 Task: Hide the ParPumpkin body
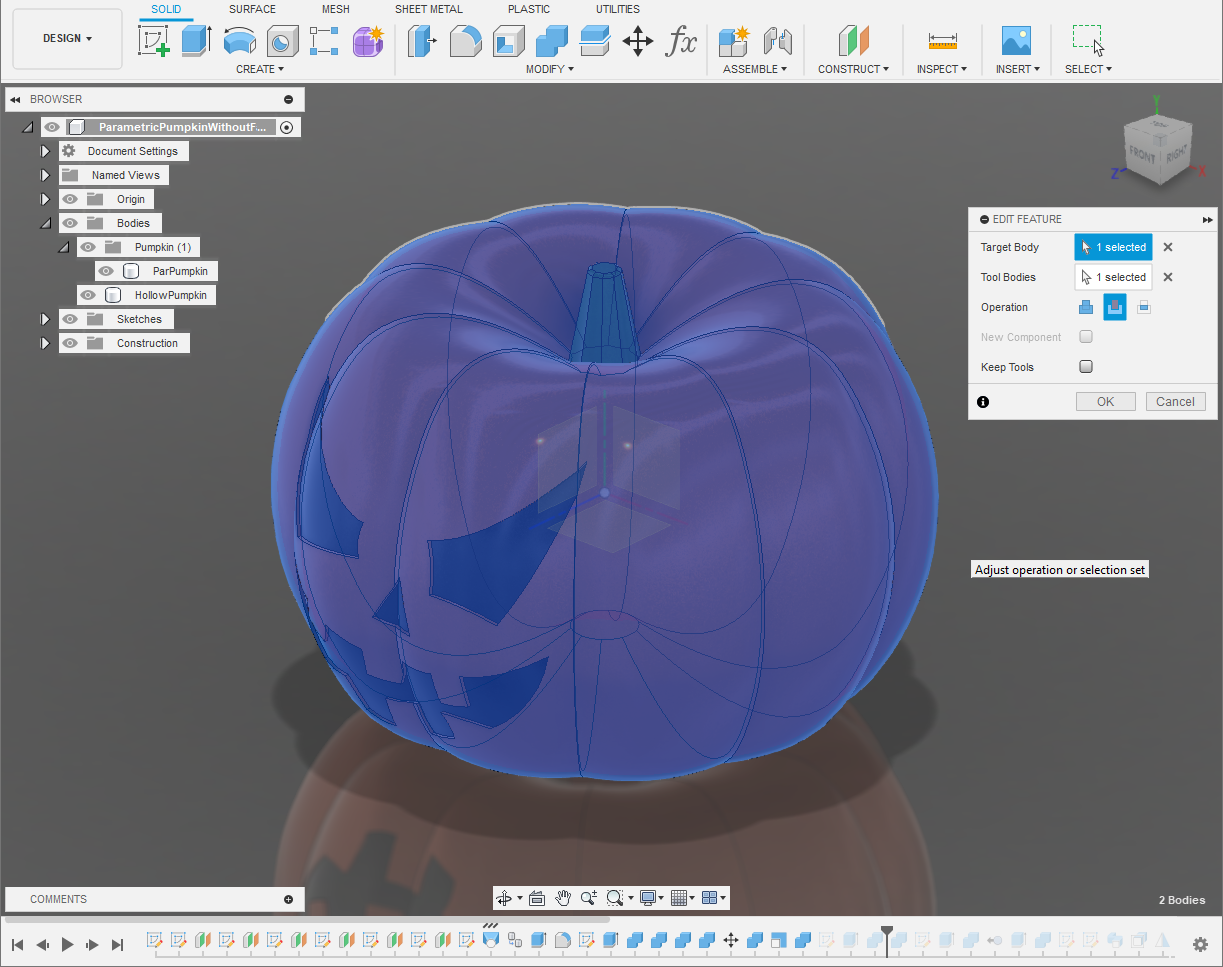pyautogui.click(x=106, y=271)
